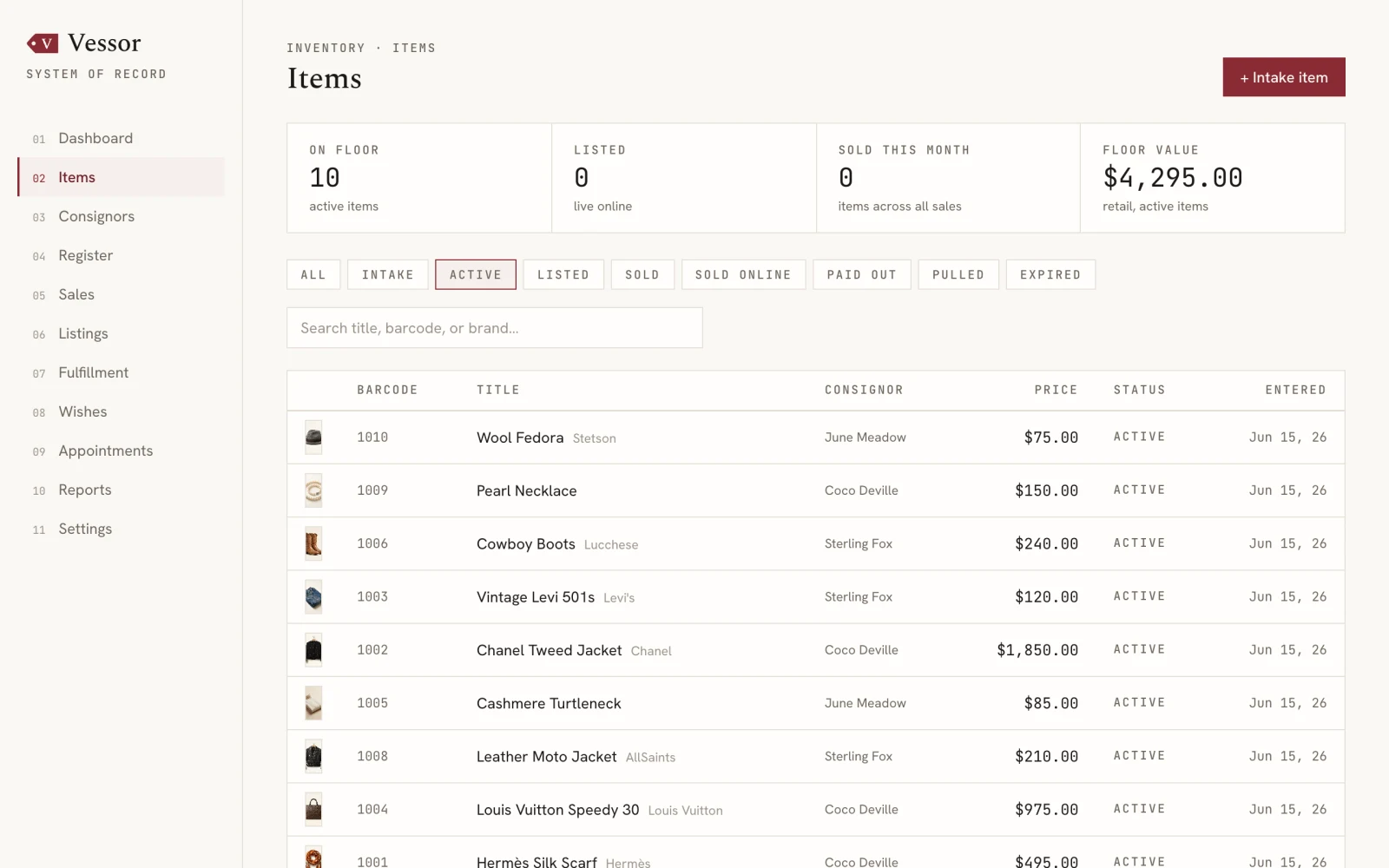Click the search title, barcode, brand field
The height and width of the screenshot is (868, 1389).
click(495, 328)
